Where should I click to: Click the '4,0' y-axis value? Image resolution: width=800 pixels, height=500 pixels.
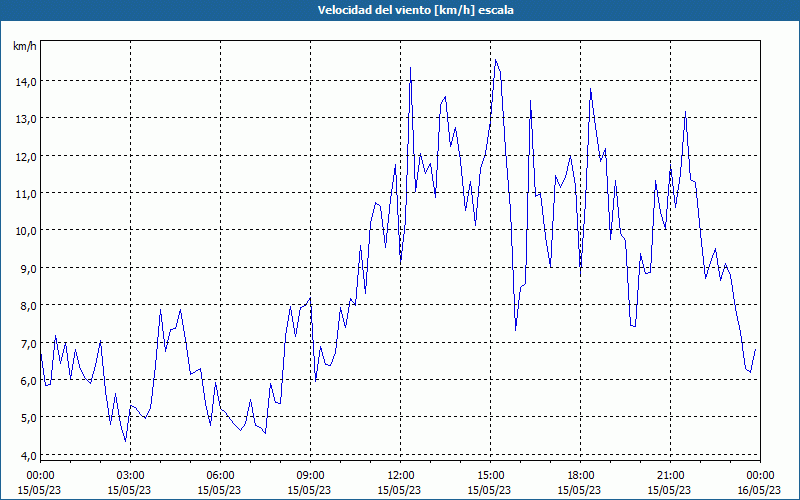coord(28,455)
